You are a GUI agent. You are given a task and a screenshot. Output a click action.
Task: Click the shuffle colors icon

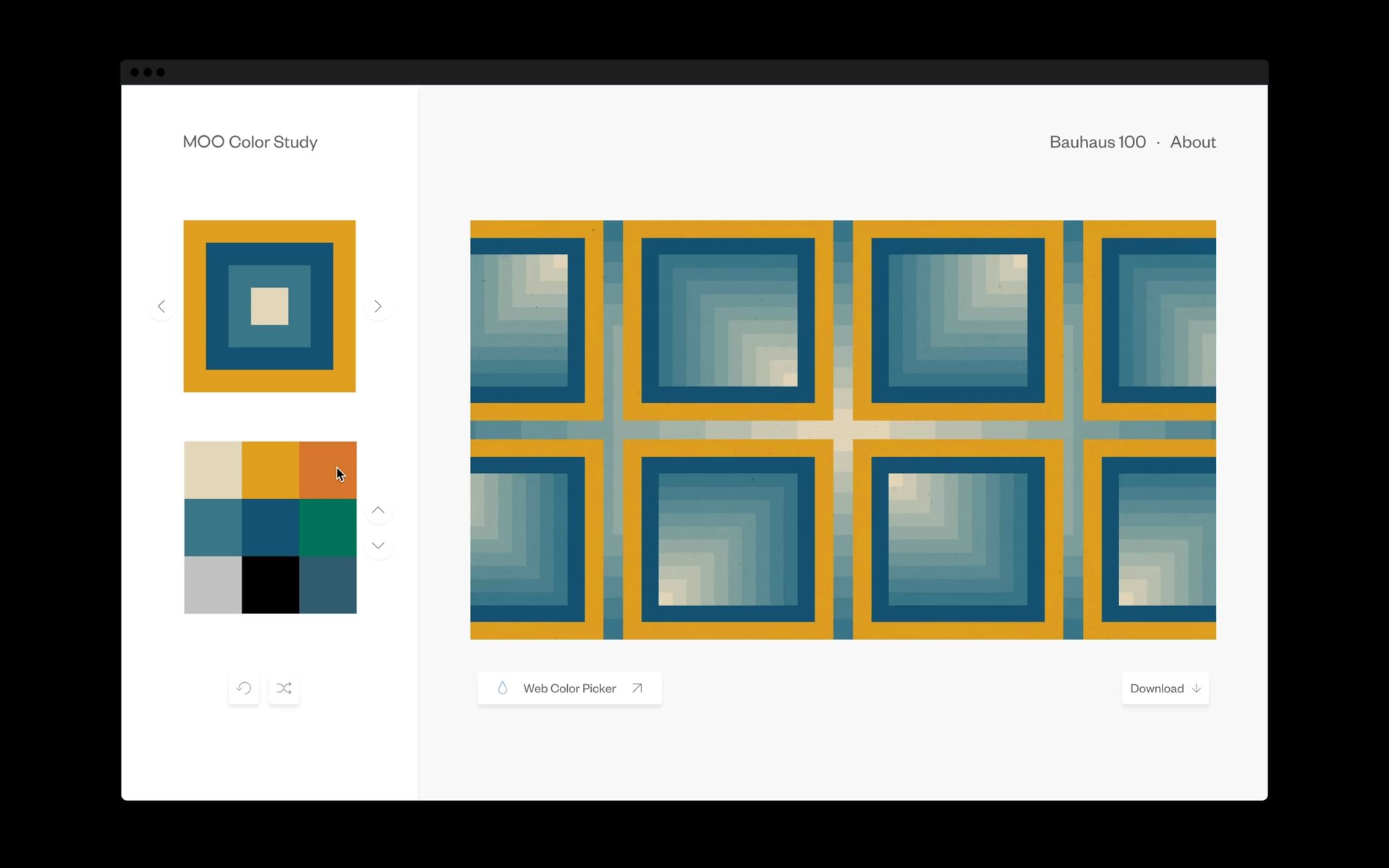(284, 688)
